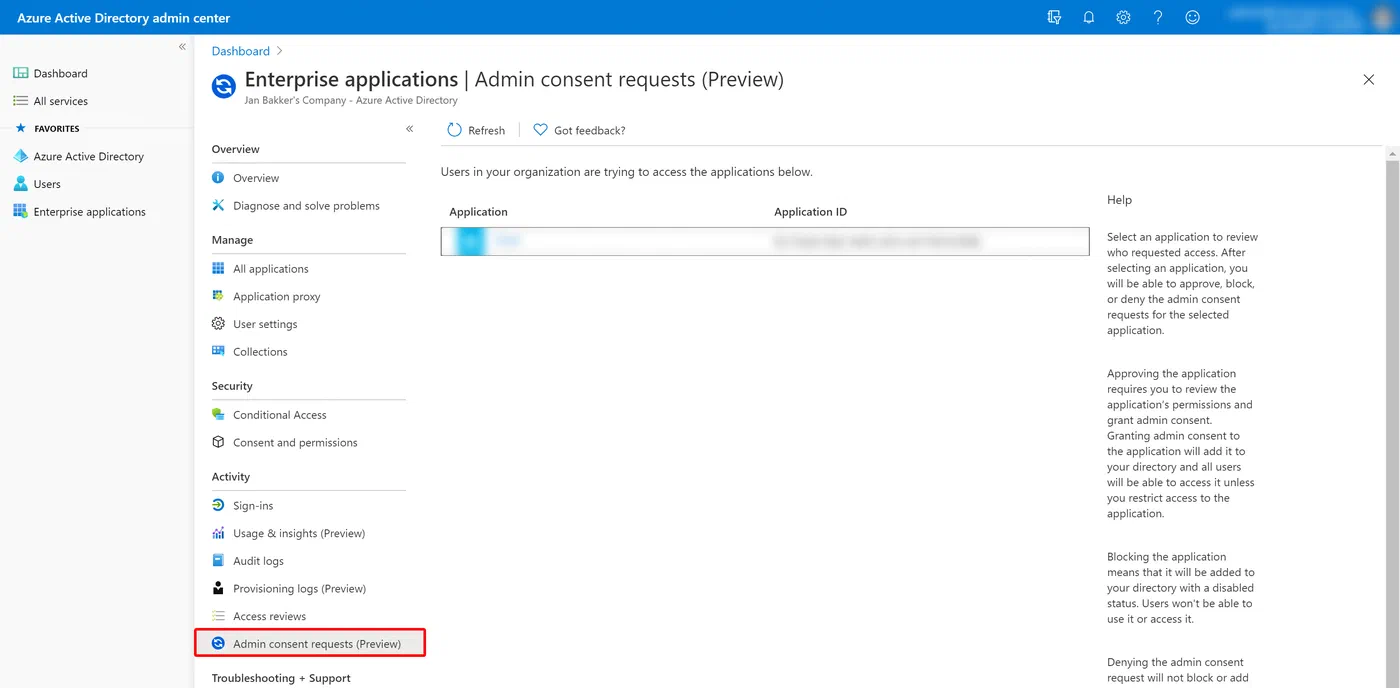Open the feedback smiley icon
This screenshot has width=1400, height=688.
(1192, 17)
